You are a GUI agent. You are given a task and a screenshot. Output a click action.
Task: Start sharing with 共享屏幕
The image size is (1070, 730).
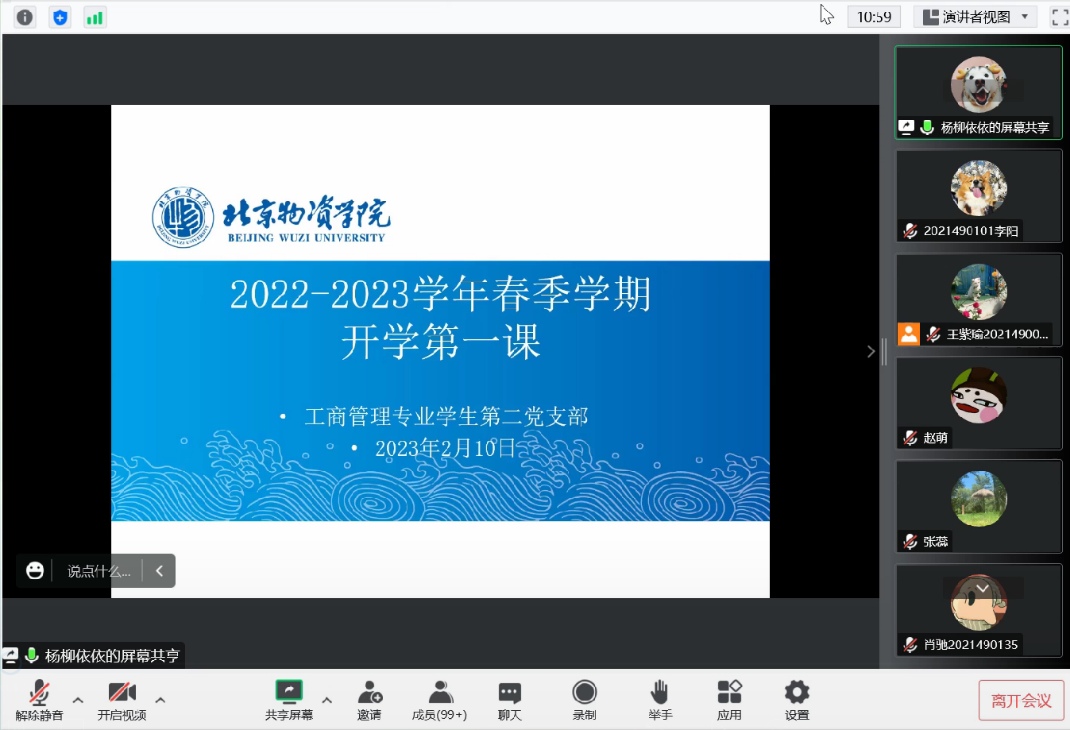(x=289, y=699)
